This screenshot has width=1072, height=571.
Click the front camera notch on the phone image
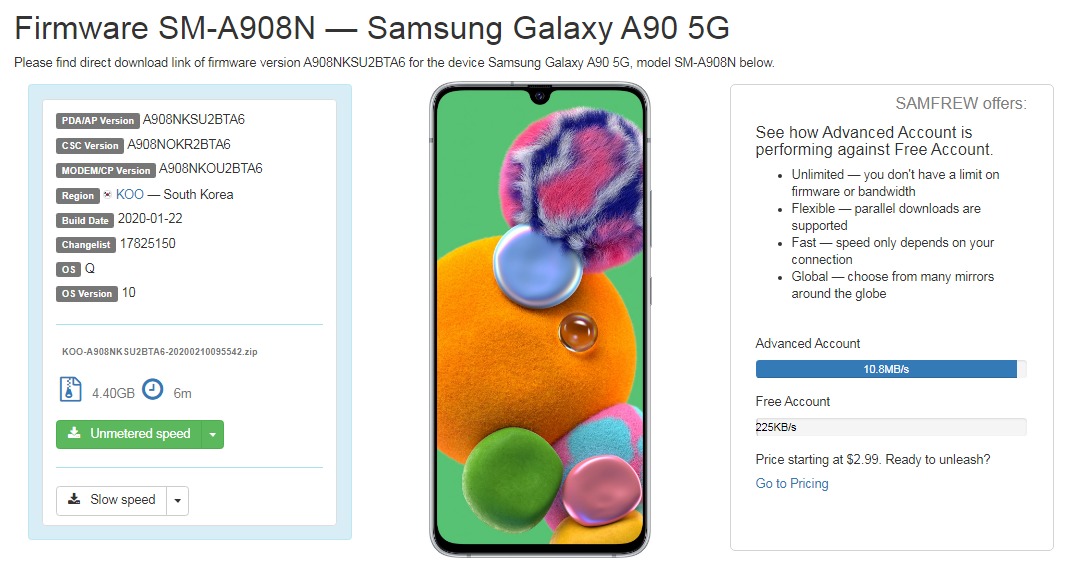pos(540,97)
